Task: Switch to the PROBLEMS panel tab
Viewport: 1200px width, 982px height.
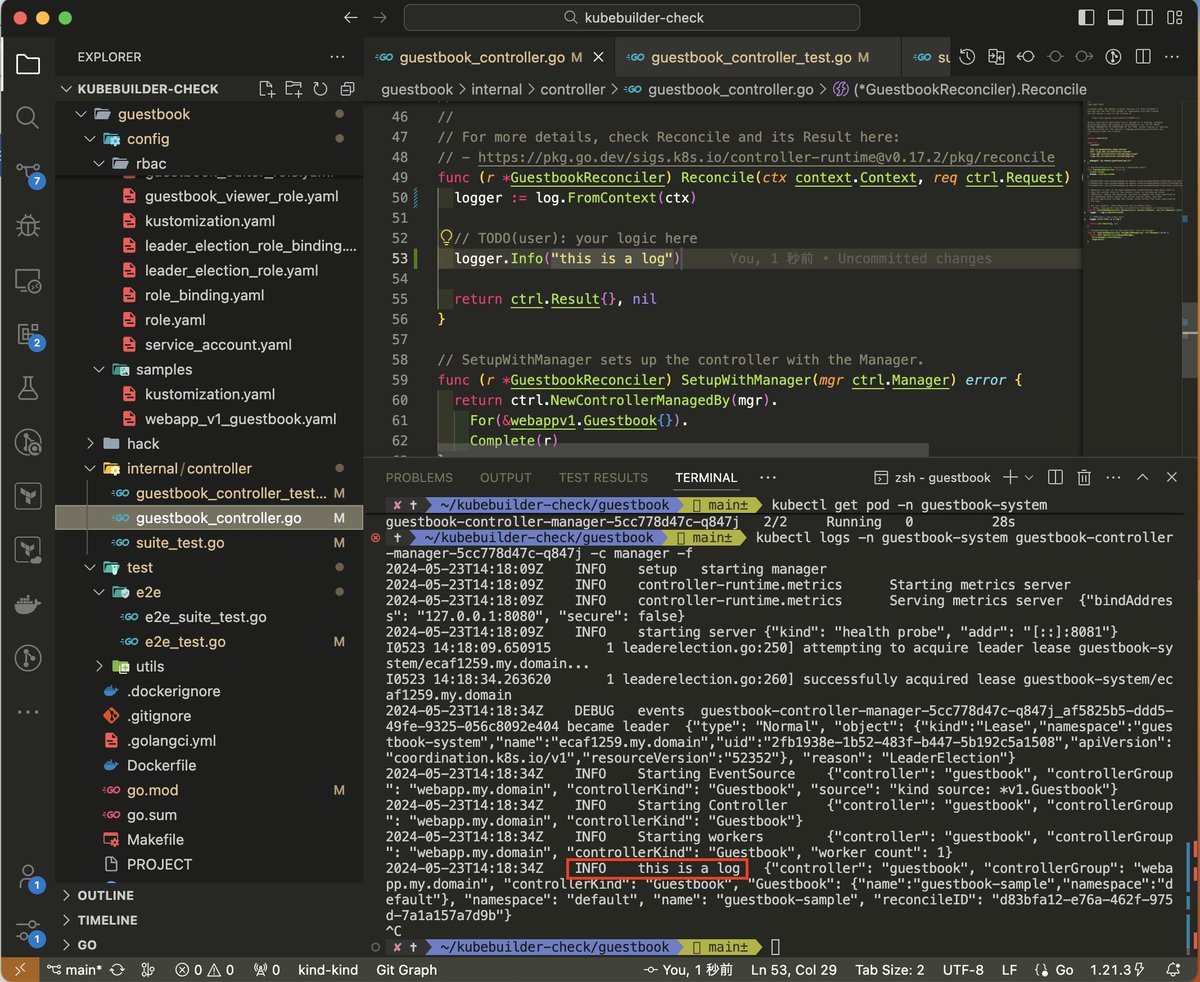Action: [419, 478]
